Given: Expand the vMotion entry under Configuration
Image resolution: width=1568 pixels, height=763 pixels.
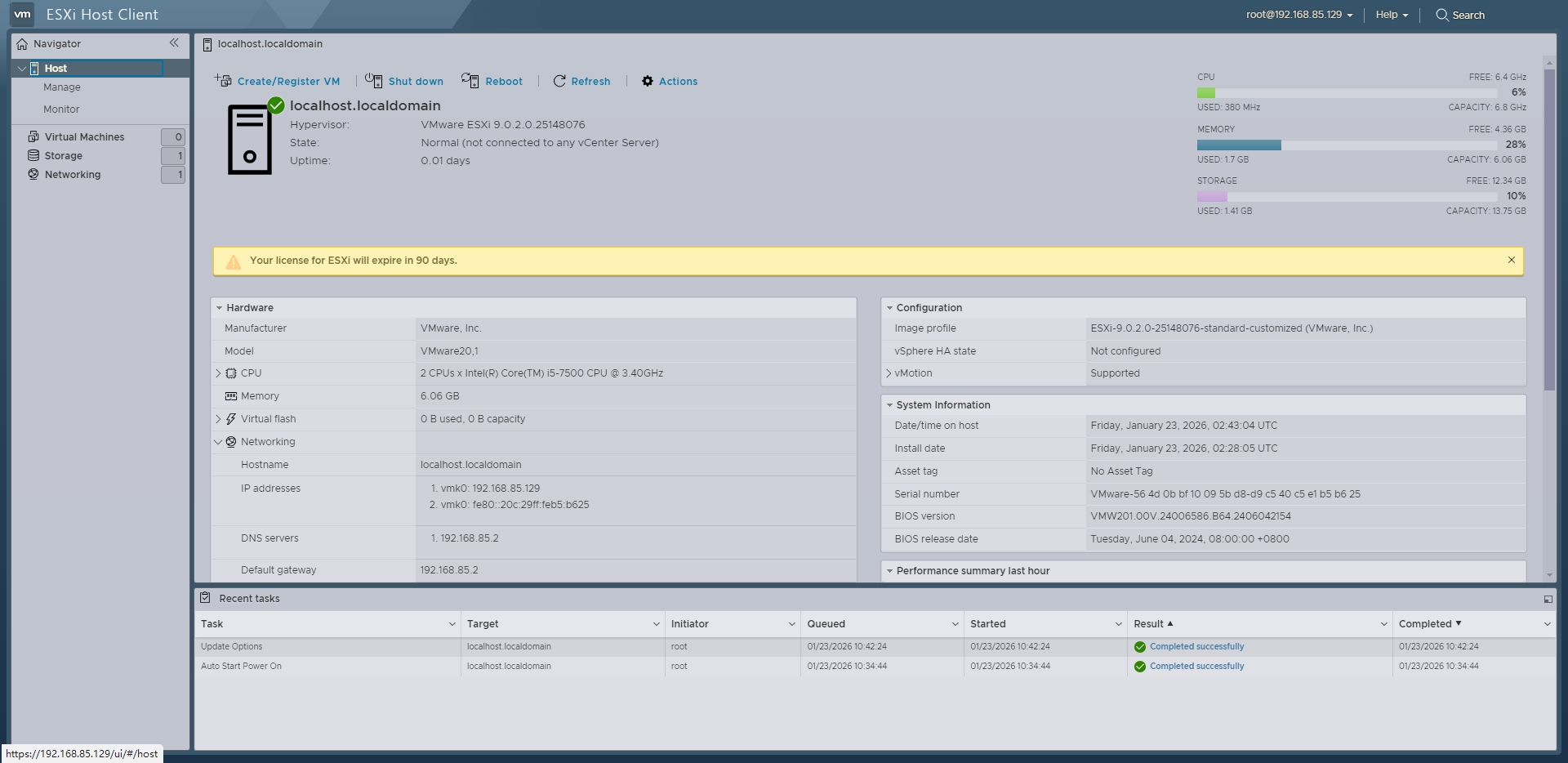Looking at the screenshot, I should point(889,373).
